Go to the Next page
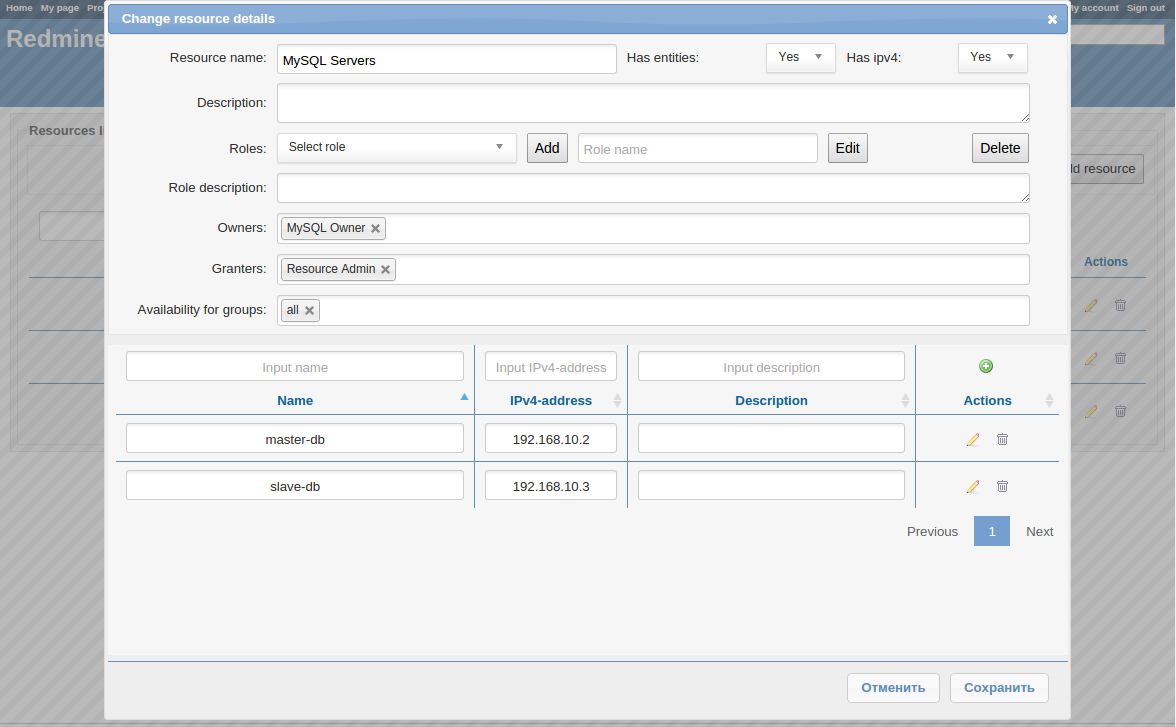The height and width of the screenshot is (727, 1176). pos(1040,531)
